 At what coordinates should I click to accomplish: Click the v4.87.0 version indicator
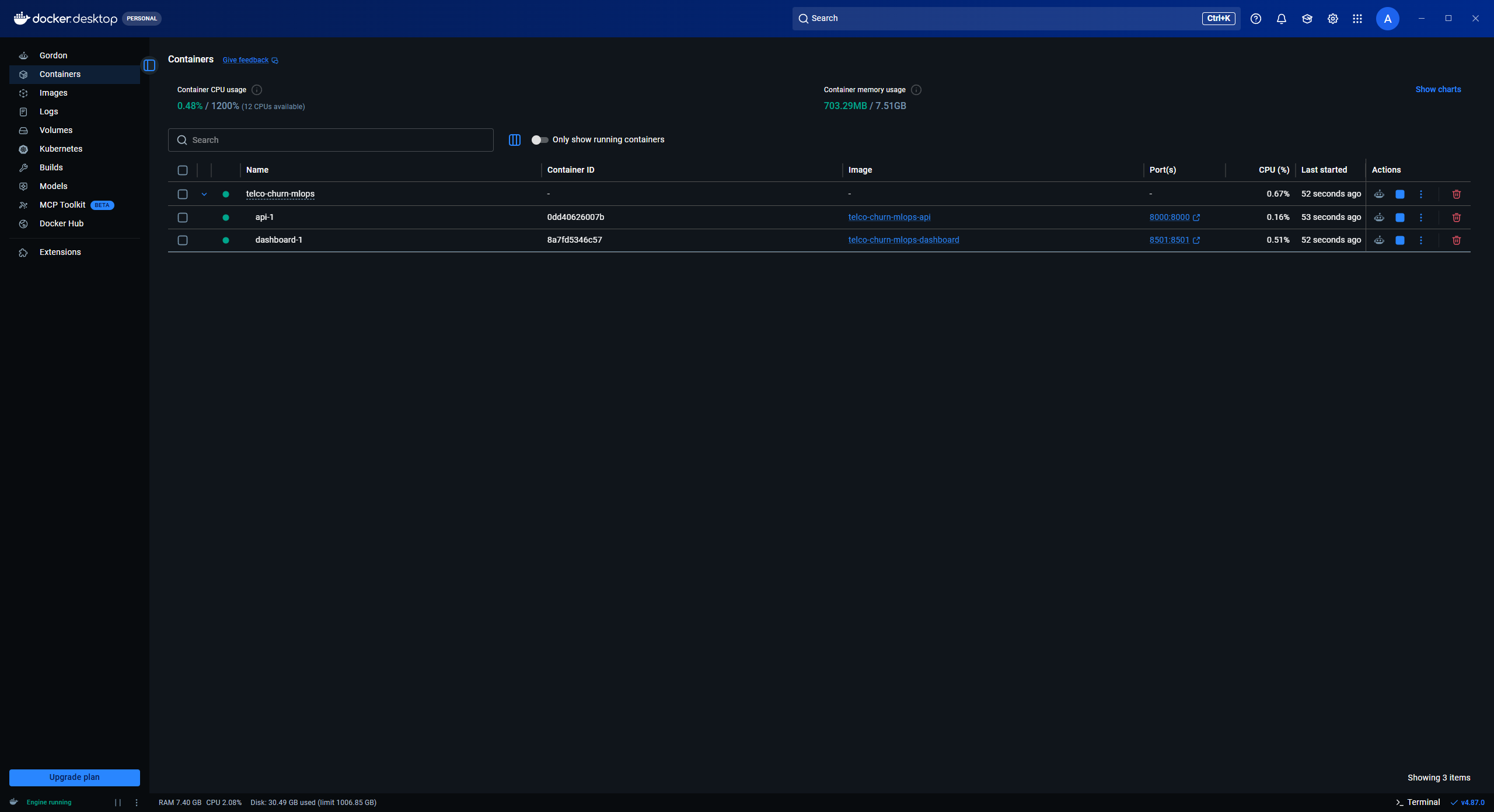coord(1467,803)
